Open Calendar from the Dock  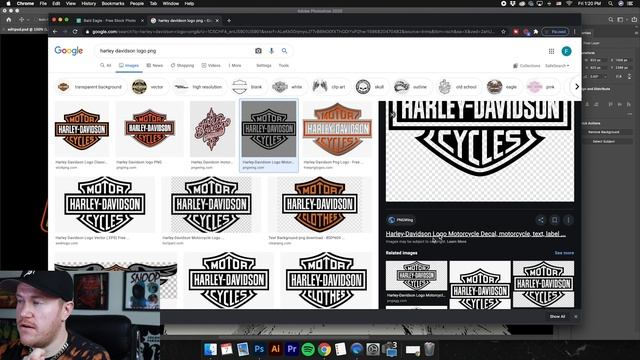click(227, 349)
